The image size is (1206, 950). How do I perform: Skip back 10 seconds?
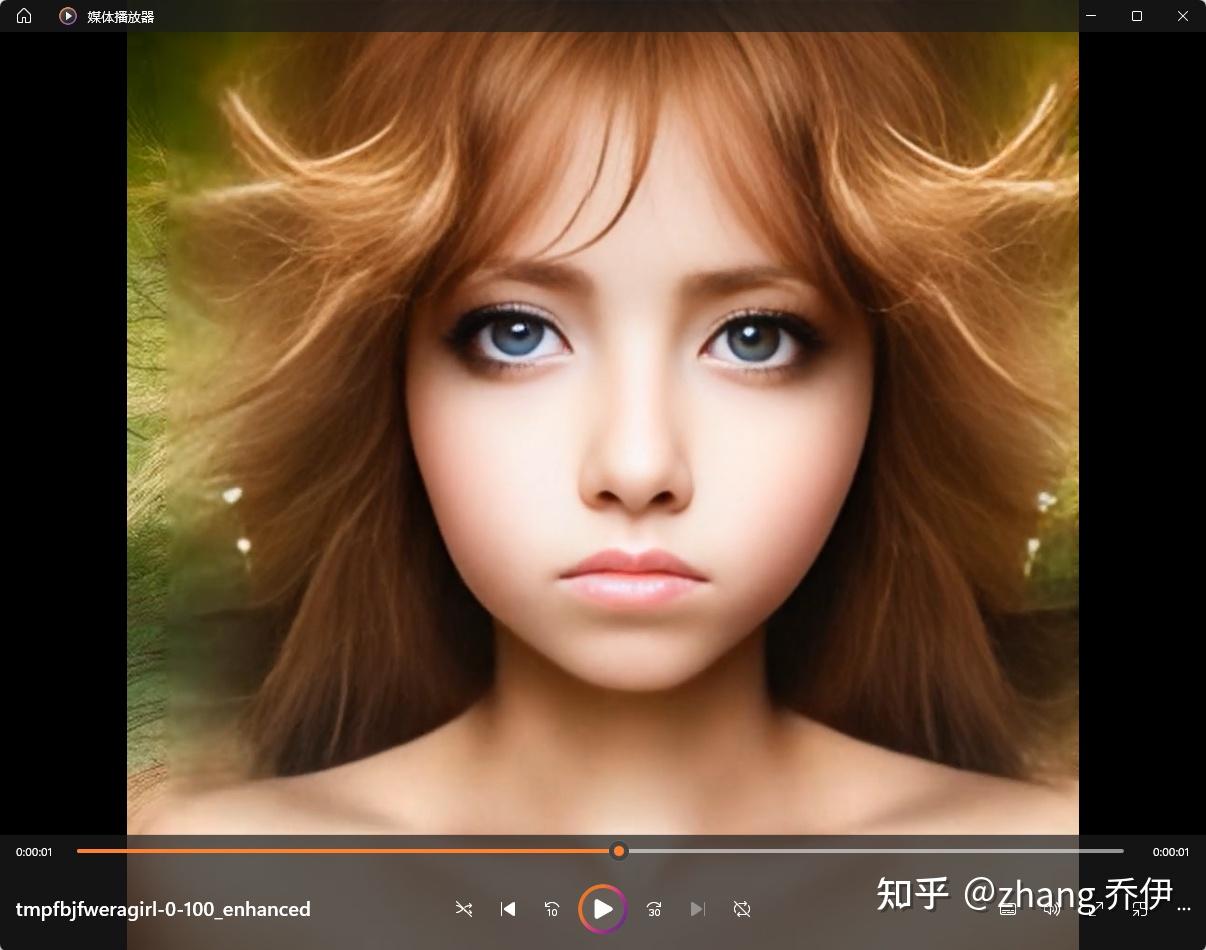[552, 909]
